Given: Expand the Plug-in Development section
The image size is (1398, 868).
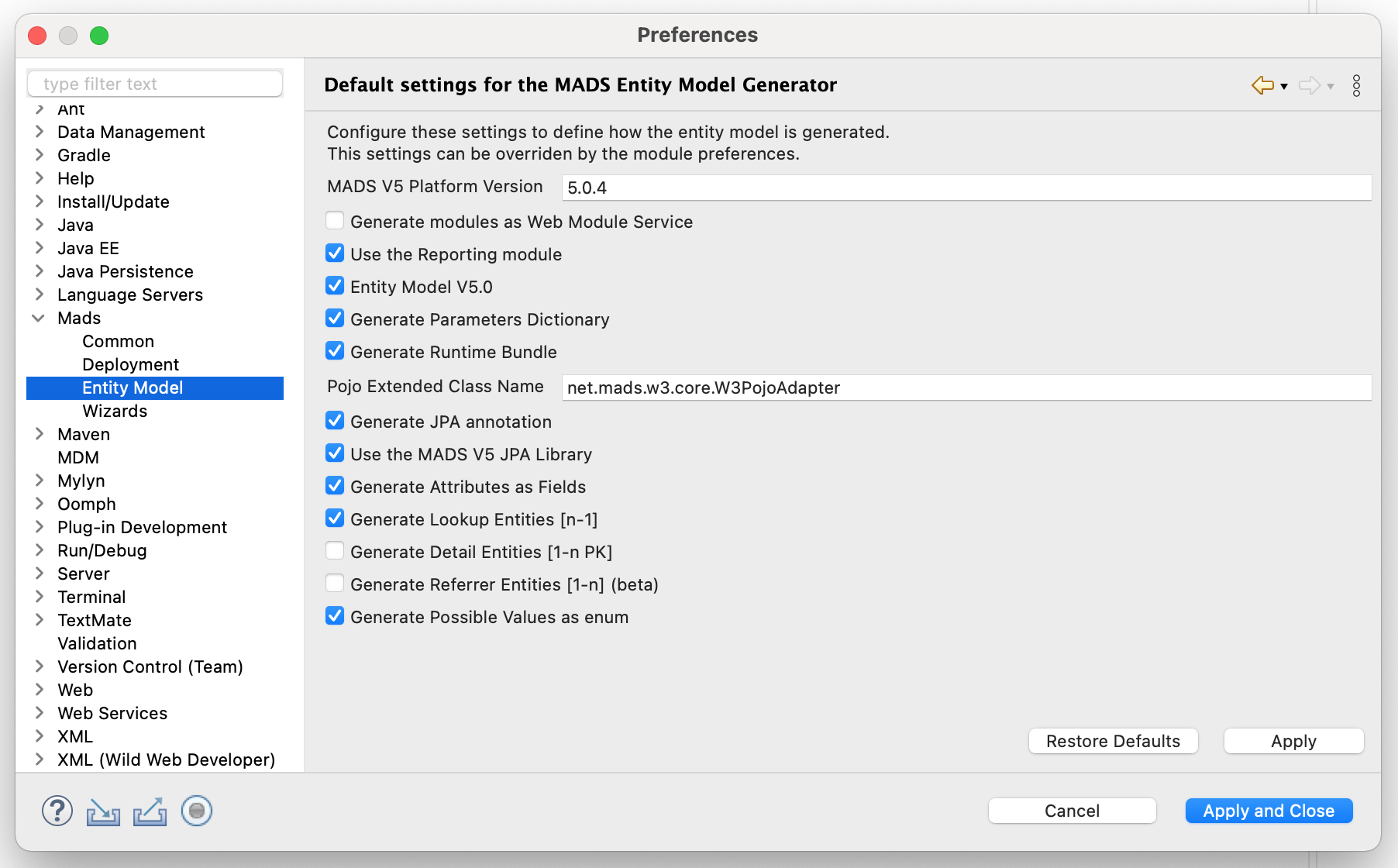Looking at the screenshot, I should click(40, 527).
